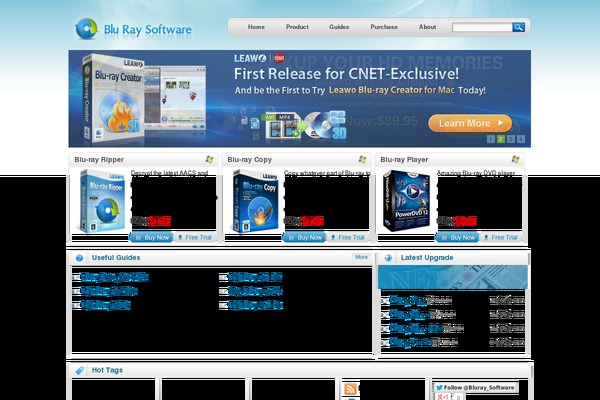This screenshot has width=600, height=400.
Task: Click the CNET logo in the banner
Action: [279, 58]
